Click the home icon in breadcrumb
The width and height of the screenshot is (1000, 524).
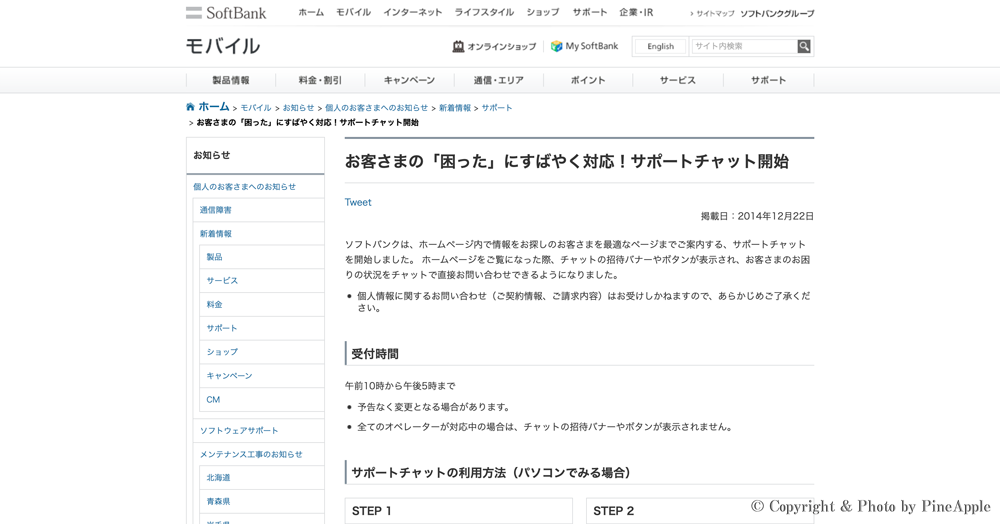point(190,106)
